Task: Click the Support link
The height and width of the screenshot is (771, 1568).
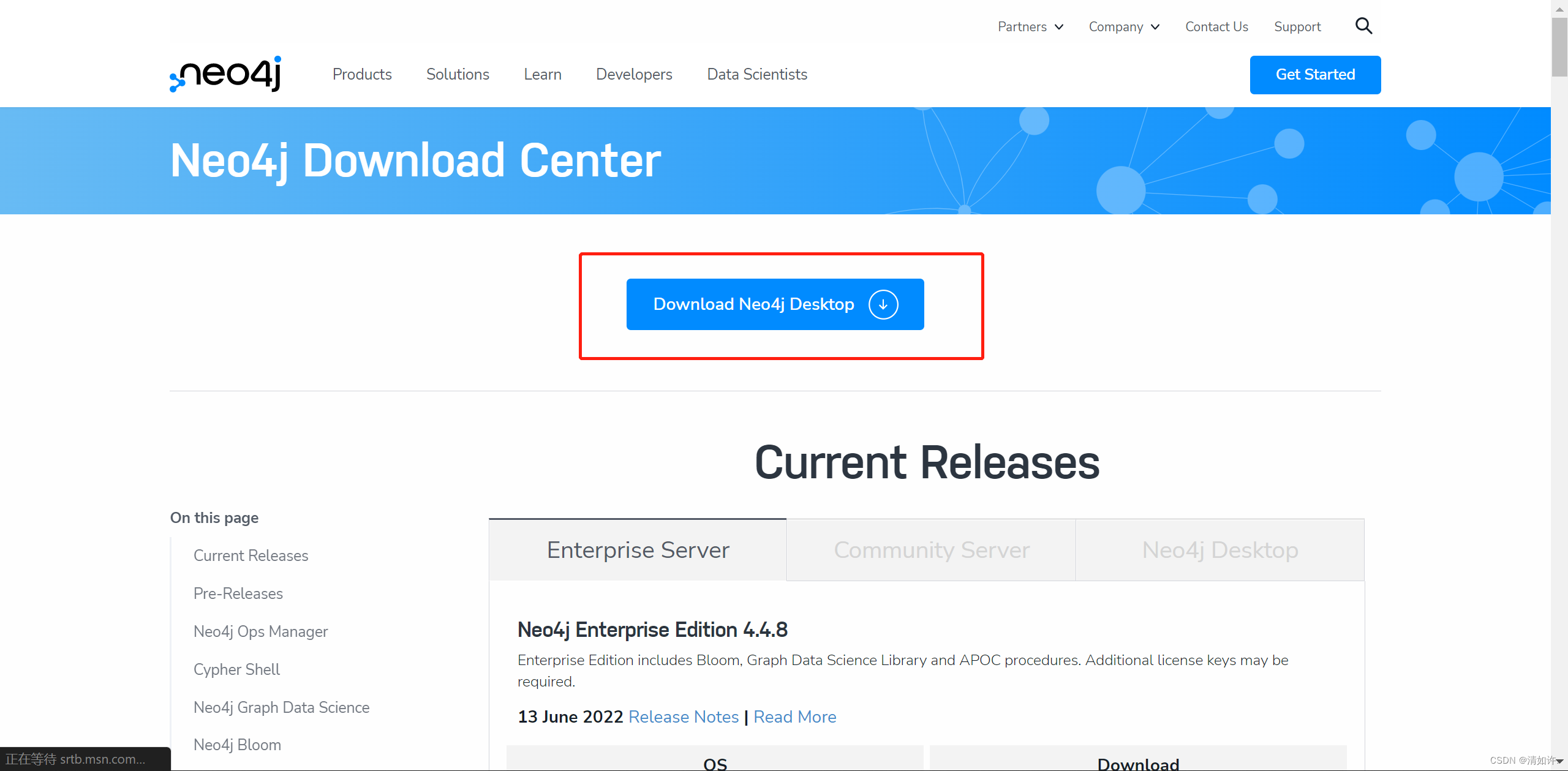Action: coord(1297,27)
